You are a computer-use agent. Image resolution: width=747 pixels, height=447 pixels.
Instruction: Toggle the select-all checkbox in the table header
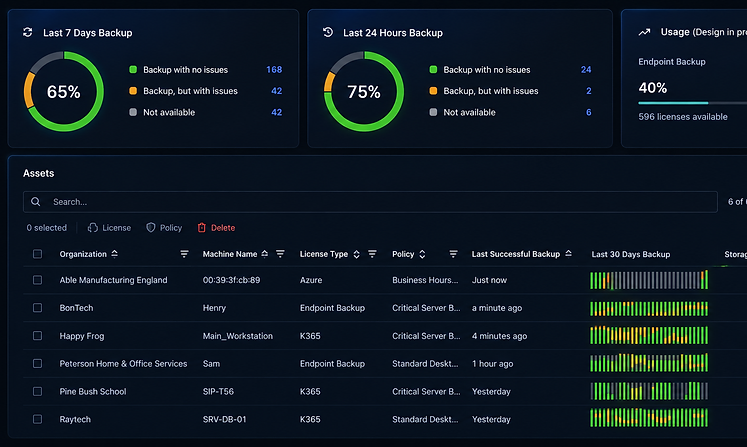[x=37, y=254]
